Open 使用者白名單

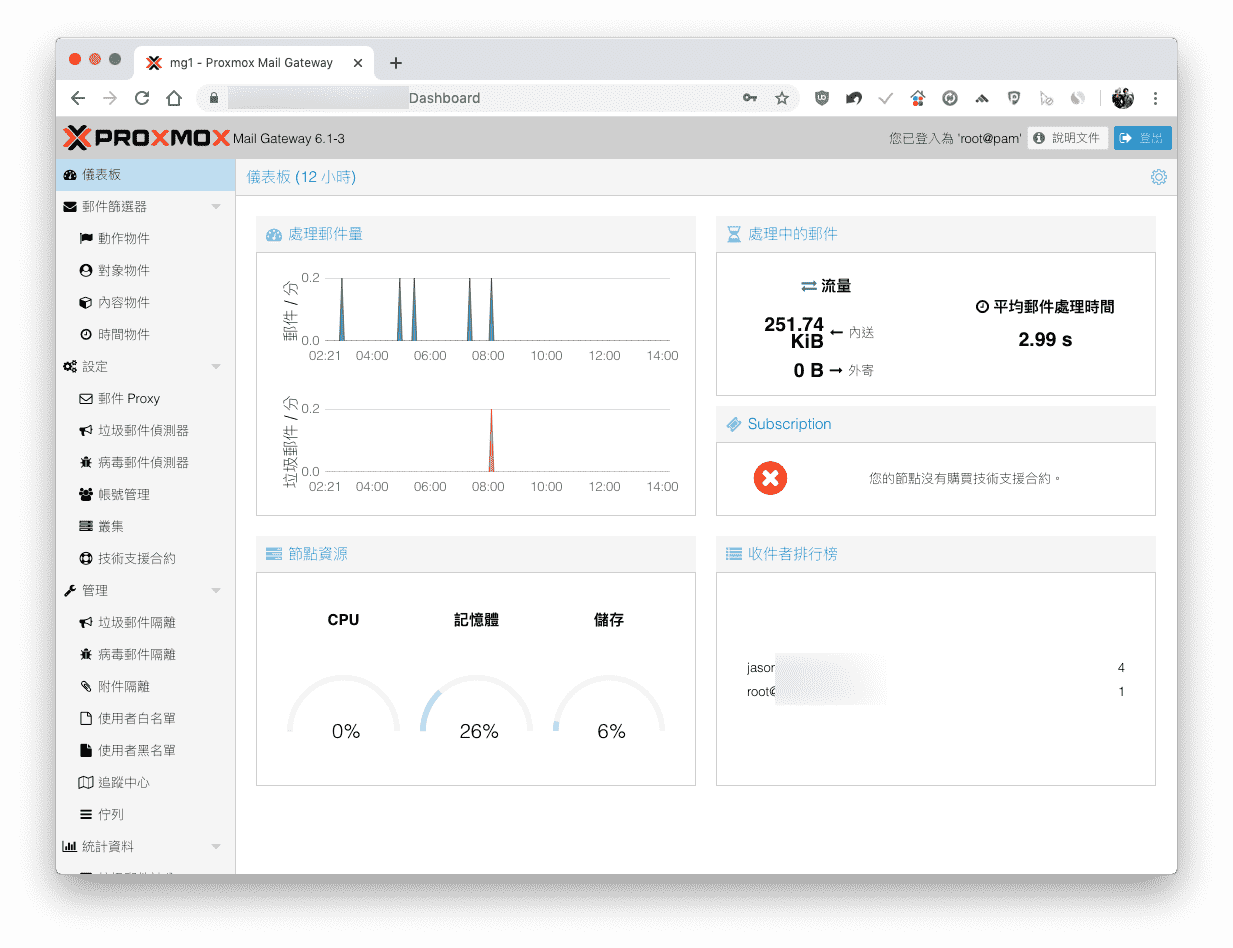click(x=146, y=718)
